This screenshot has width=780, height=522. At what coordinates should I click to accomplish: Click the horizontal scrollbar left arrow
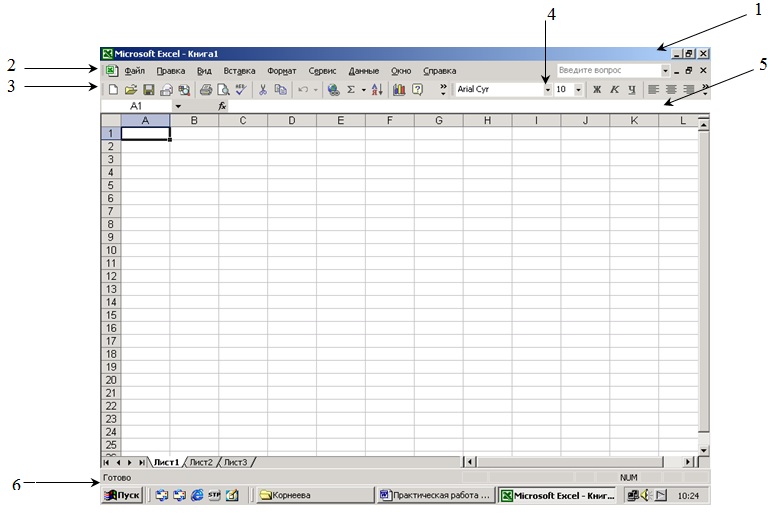click(470, 462)
